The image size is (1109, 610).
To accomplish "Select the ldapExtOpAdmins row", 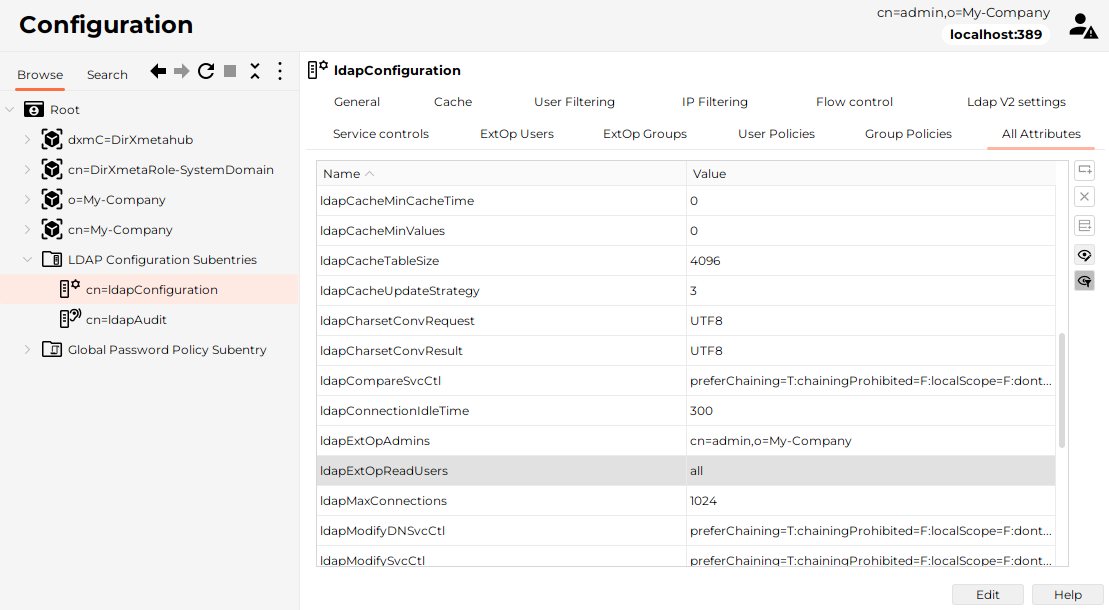I will coord(686,441).
